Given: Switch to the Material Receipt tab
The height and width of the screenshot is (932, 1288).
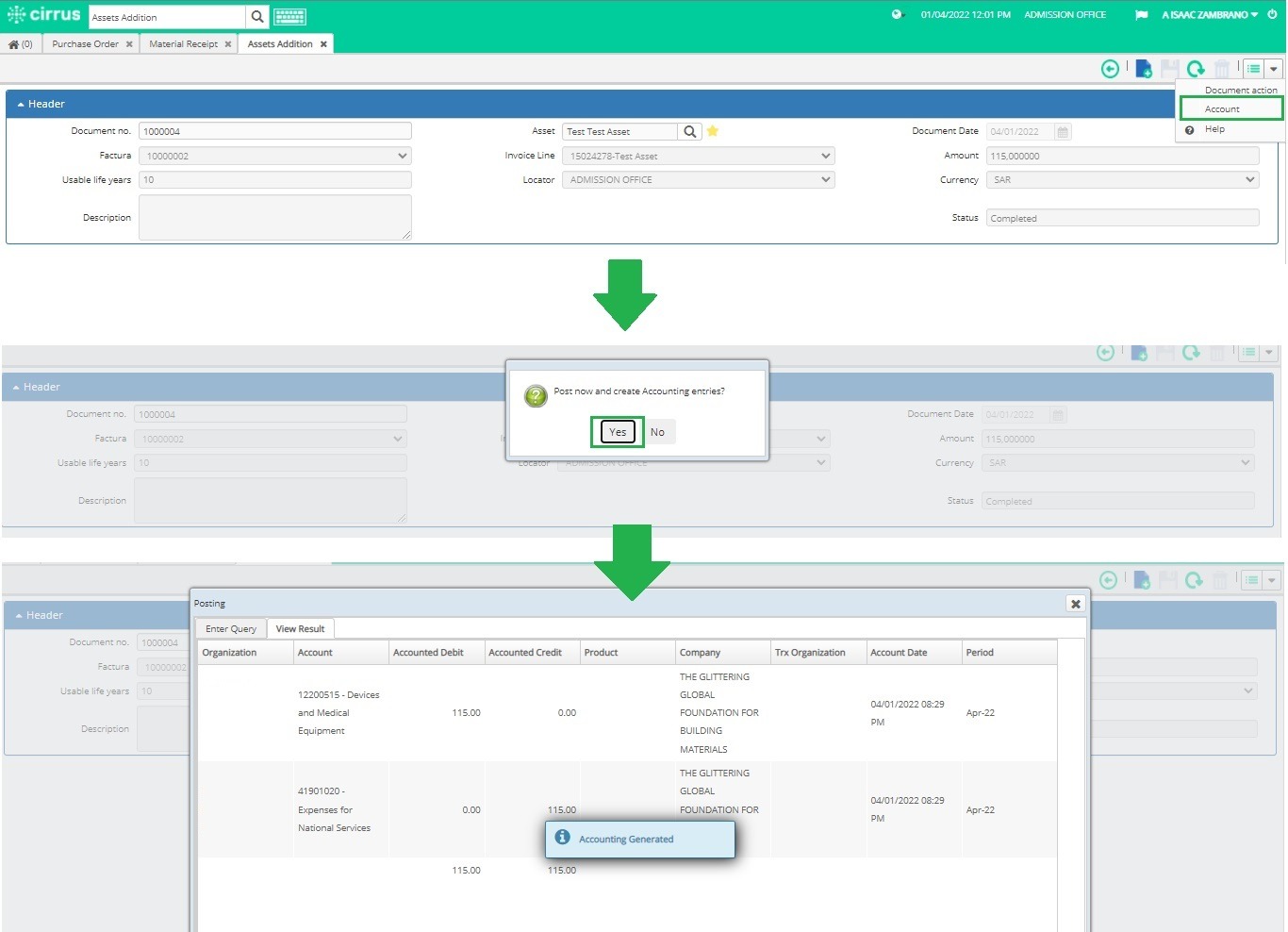Looking at the screenshot, I should point(183,44).
